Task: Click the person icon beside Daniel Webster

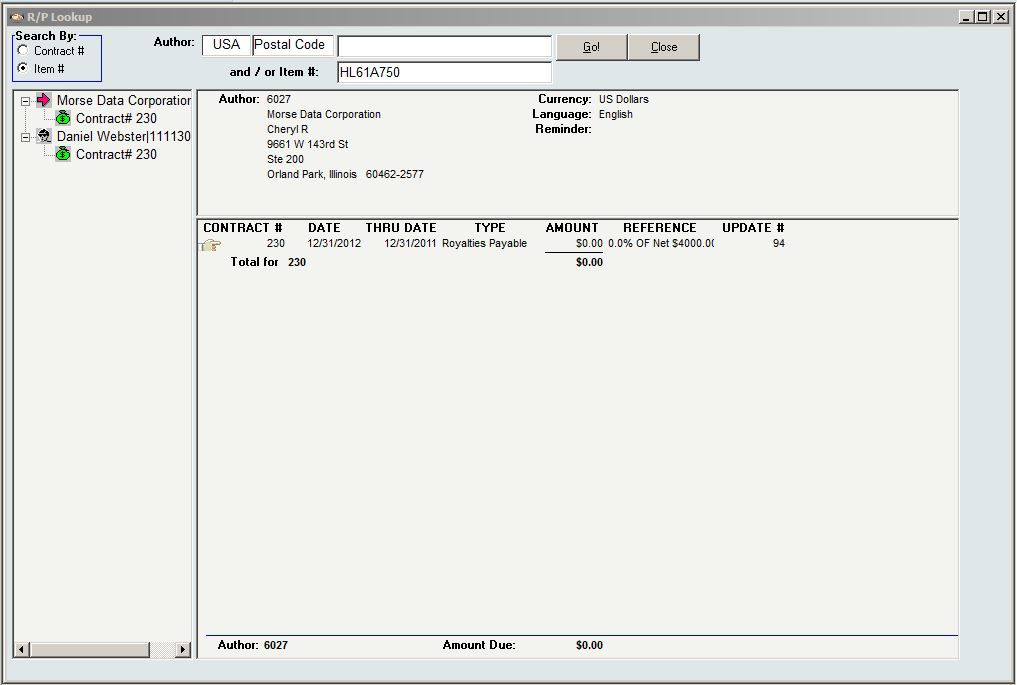Action: pos(43,136)
